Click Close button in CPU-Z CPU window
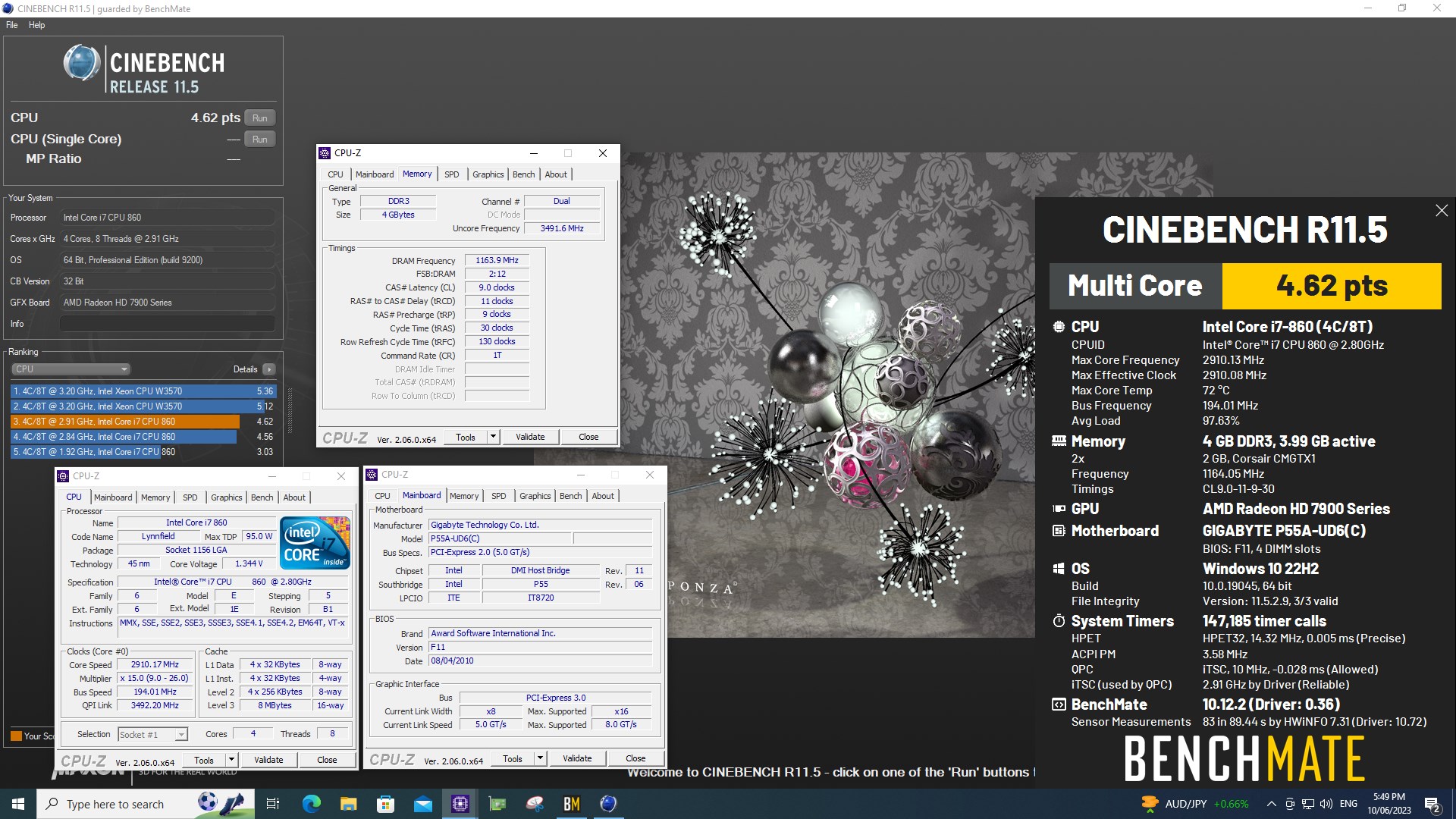Image resolution: width=1456 pixels, height=819 pixels. (327, 760)
